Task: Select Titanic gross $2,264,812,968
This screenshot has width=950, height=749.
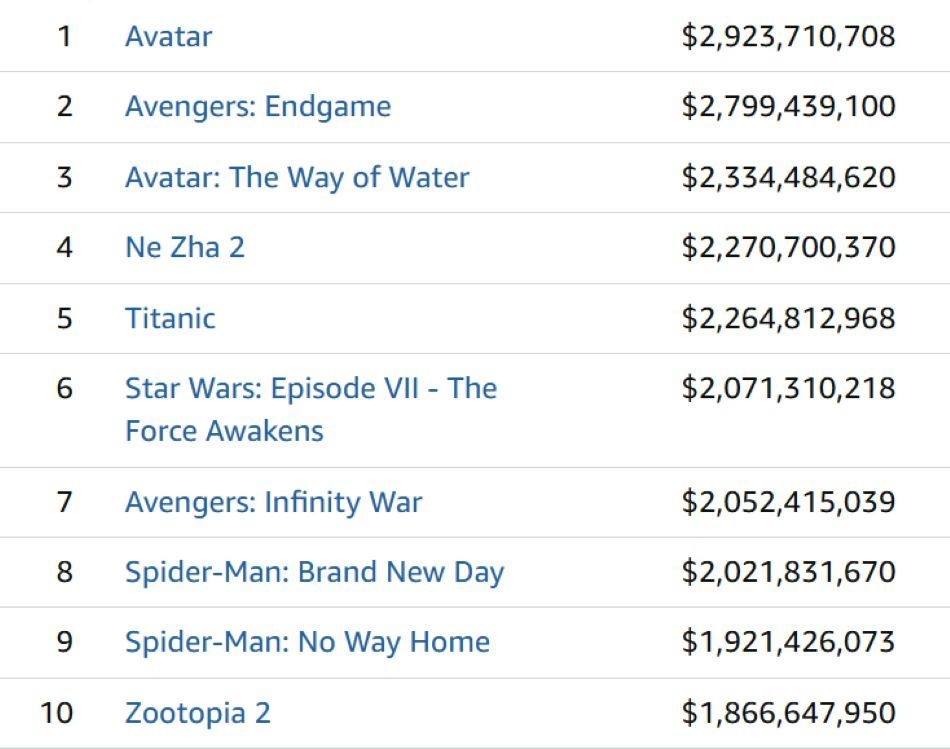Action: coord(788,318)
